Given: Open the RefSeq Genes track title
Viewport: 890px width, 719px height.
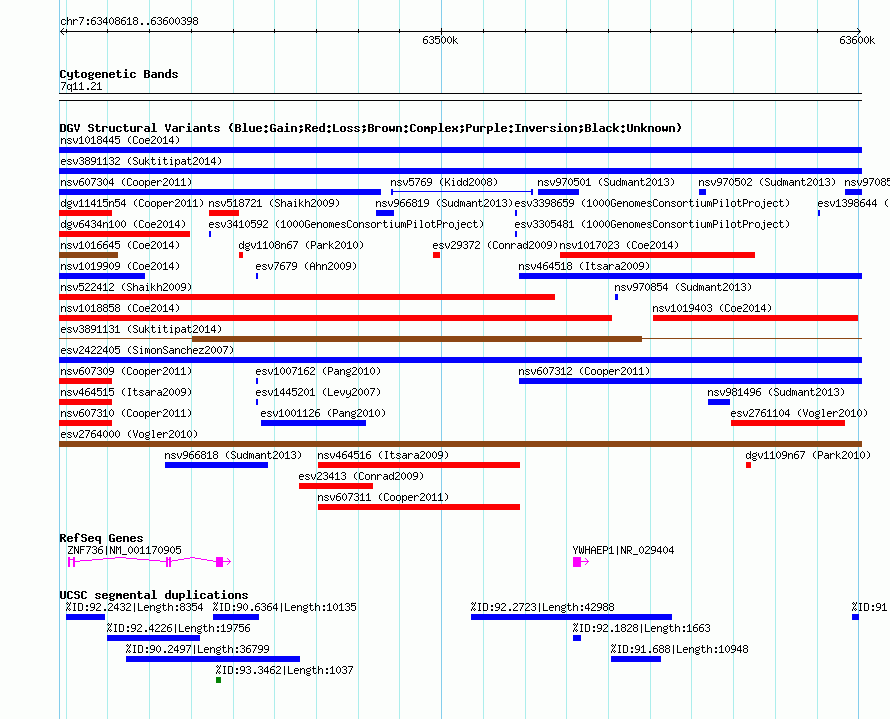Looking at the screenshot, I should [102, 538].
